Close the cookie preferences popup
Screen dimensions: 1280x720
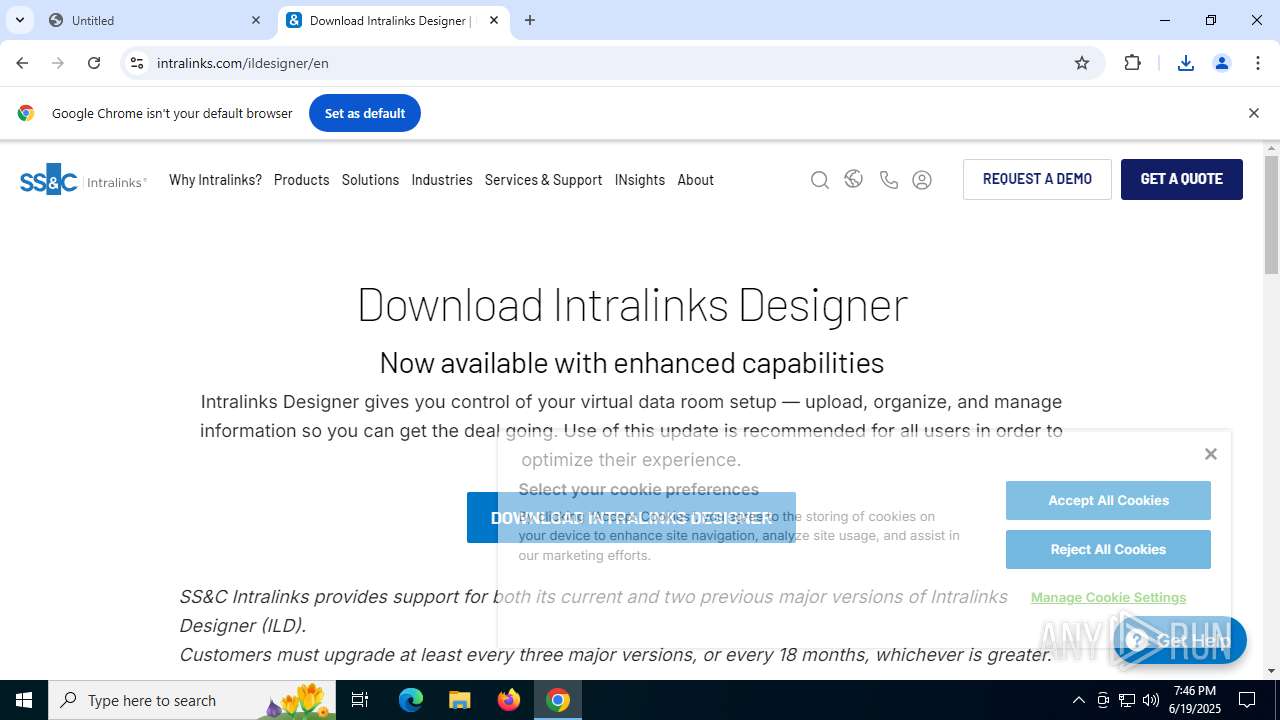click(1211, 454)
